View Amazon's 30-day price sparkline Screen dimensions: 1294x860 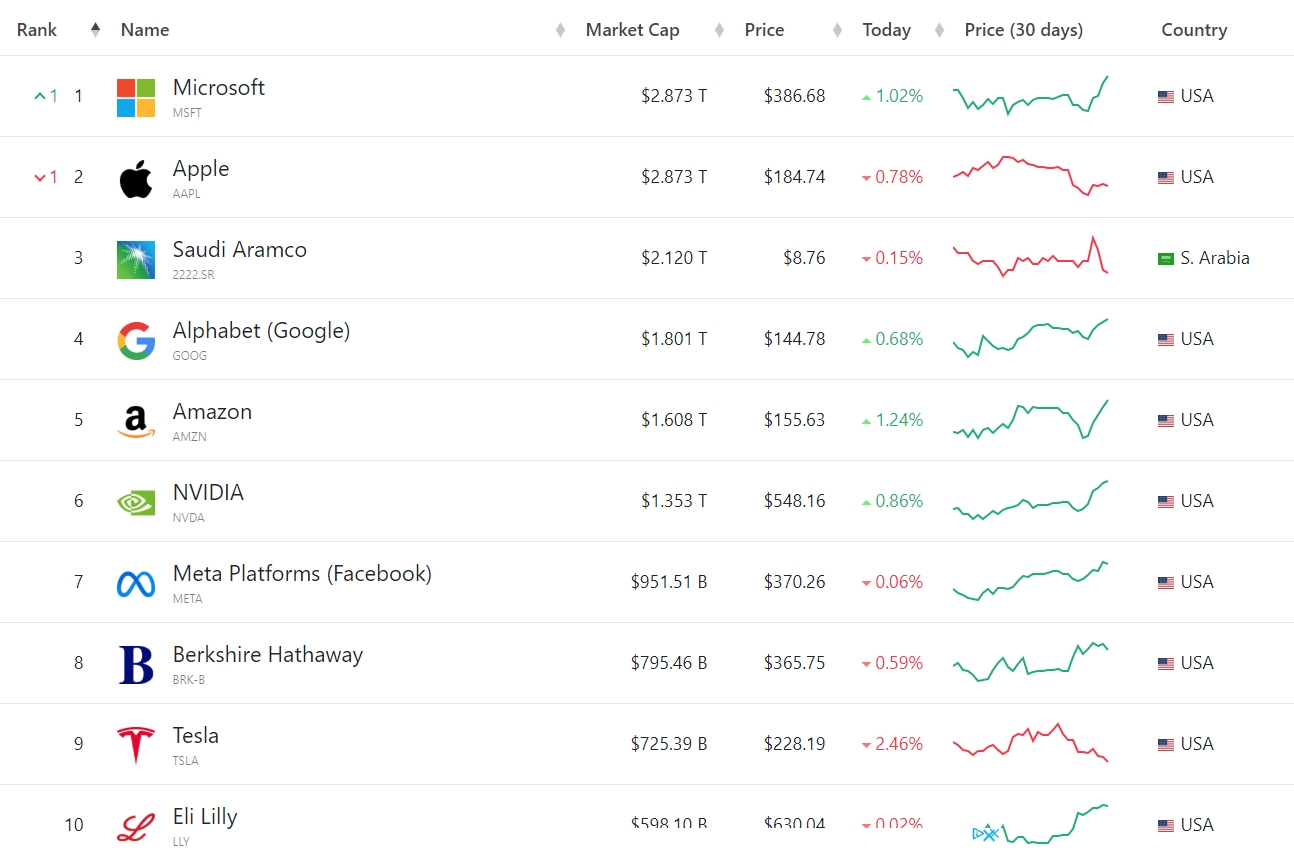point(1030,420)
